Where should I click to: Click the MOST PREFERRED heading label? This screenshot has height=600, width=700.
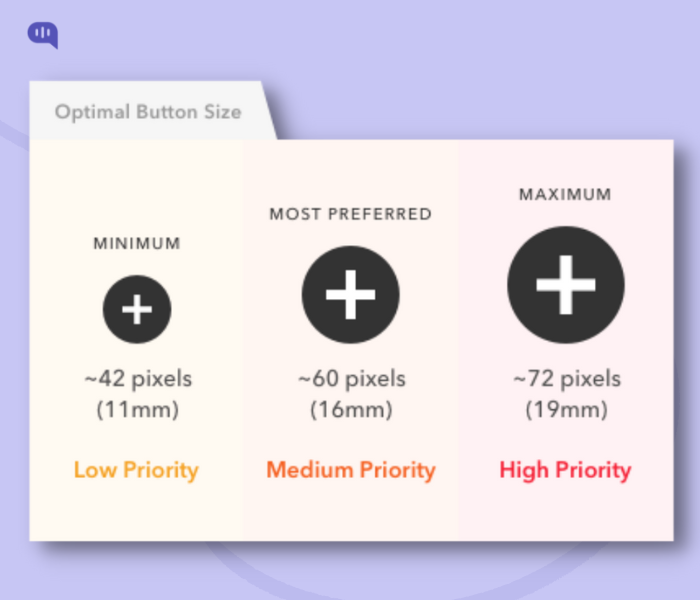coord(350,214)
